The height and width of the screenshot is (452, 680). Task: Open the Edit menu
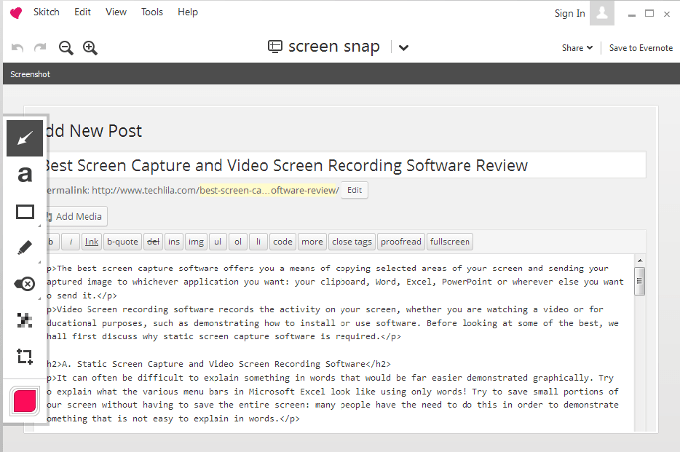click(x=82, y=12)
